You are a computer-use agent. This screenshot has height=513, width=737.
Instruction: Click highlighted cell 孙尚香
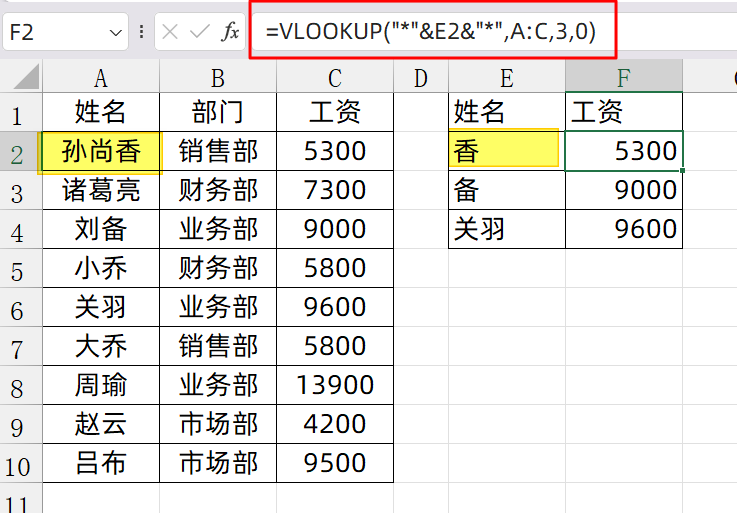pyautogui.click(x=101, y=151)
